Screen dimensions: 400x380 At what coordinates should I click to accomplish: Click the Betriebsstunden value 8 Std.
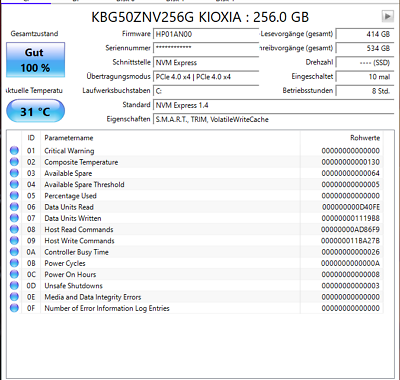coord(365,91)
